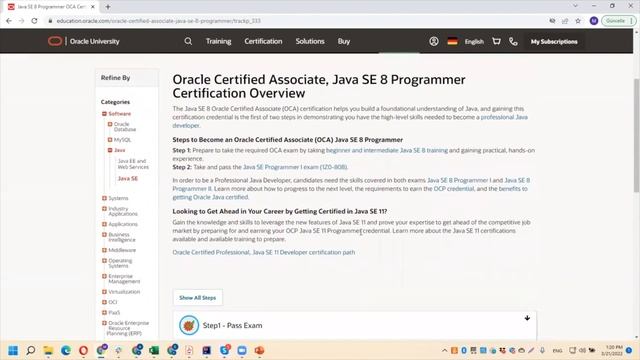This screenshot has height=360, width=640.
Task: Go back using browser back arrow
Action: [x=9, y=21]
